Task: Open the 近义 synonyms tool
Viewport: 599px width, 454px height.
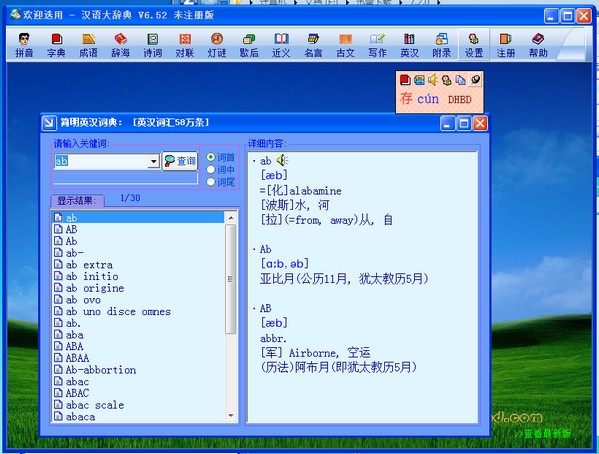Action: pyautogui.click(x=281, y=45)
